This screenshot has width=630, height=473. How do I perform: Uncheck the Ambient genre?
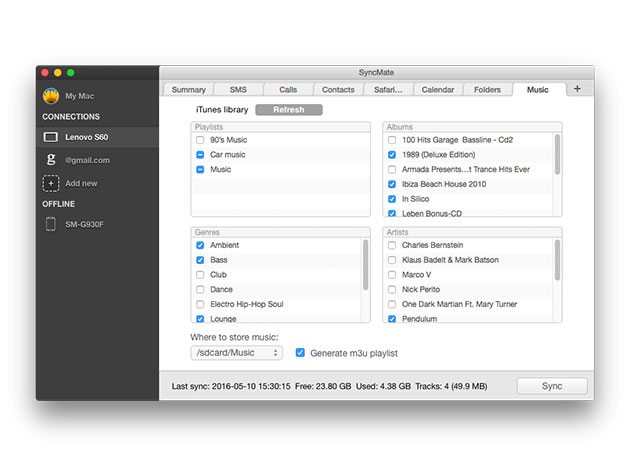coord(200,245)
